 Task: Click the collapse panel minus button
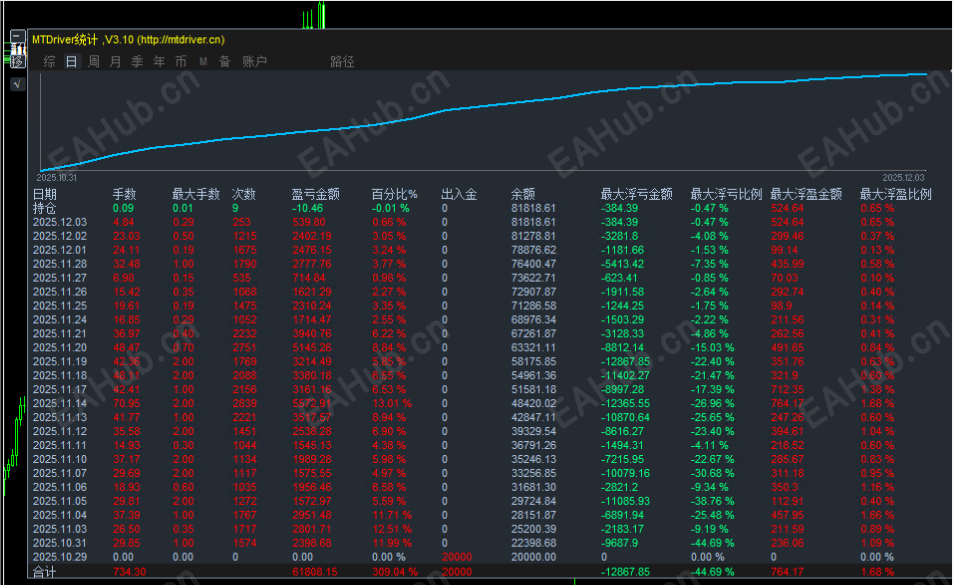(18, 36)
